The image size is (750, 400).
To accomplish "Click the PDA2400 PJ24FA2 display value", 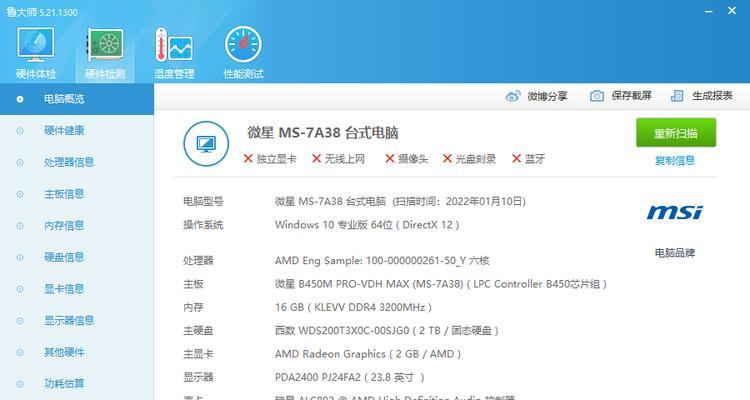I will point(350,378).
